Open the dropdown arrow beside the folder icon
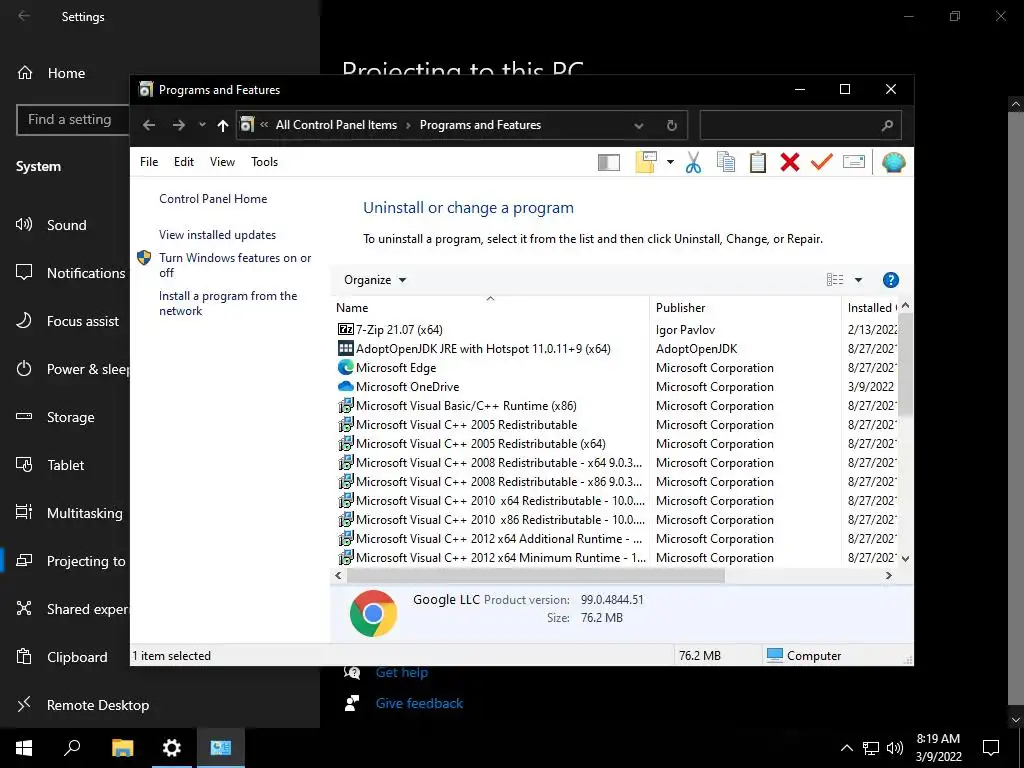This screenshot has height=768, width=1024. click(670, 162)
